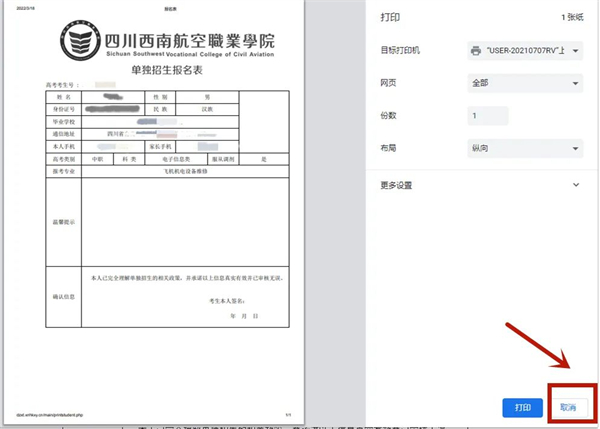Click the 报考专业 row in preview table
The height and width of the screenshot is (429, 600).
coord(167,171)
